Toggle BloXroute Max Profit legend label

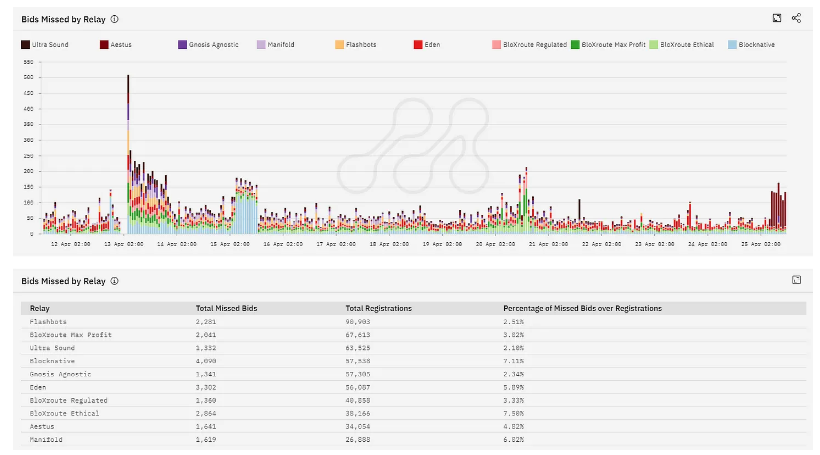(x=613, y=44)
